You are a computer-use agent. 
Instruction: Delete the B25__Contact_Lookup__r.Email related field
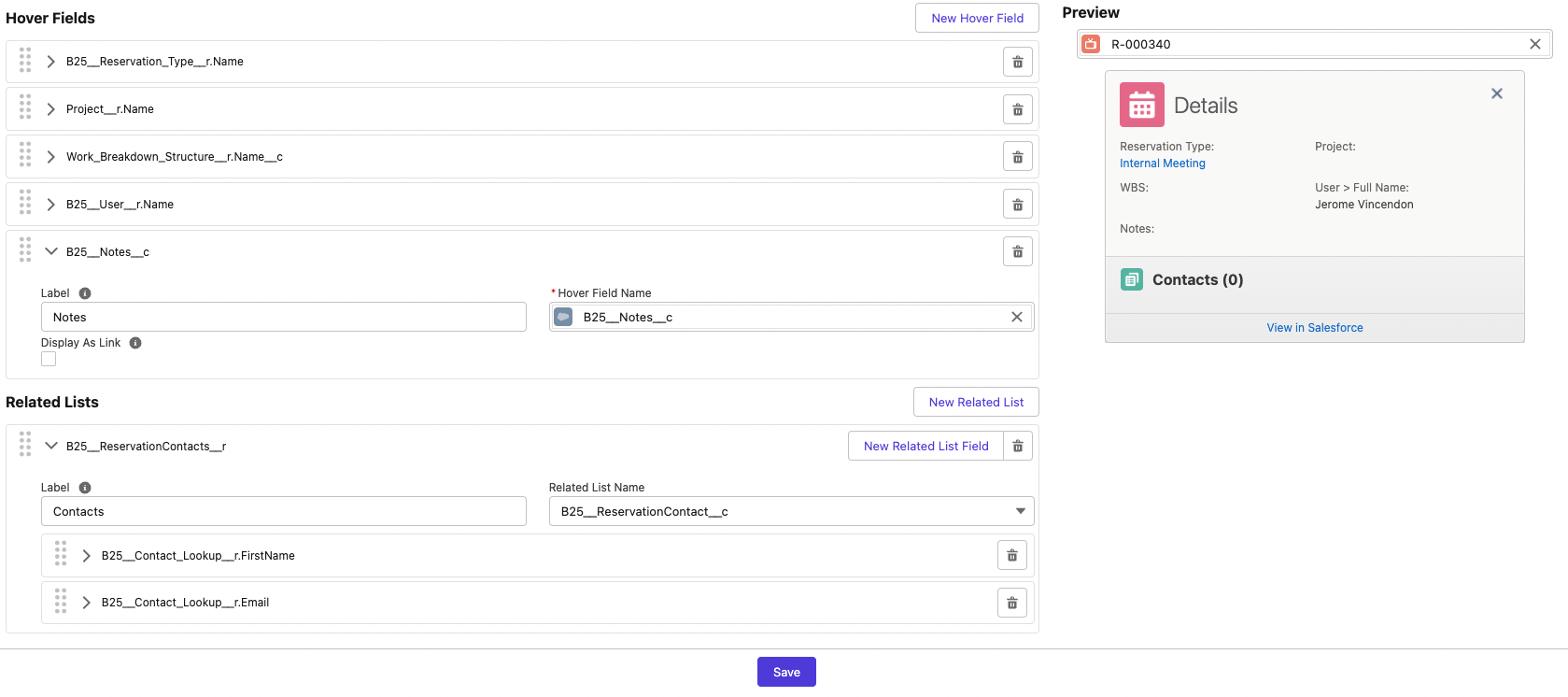tap(1011, 604)
